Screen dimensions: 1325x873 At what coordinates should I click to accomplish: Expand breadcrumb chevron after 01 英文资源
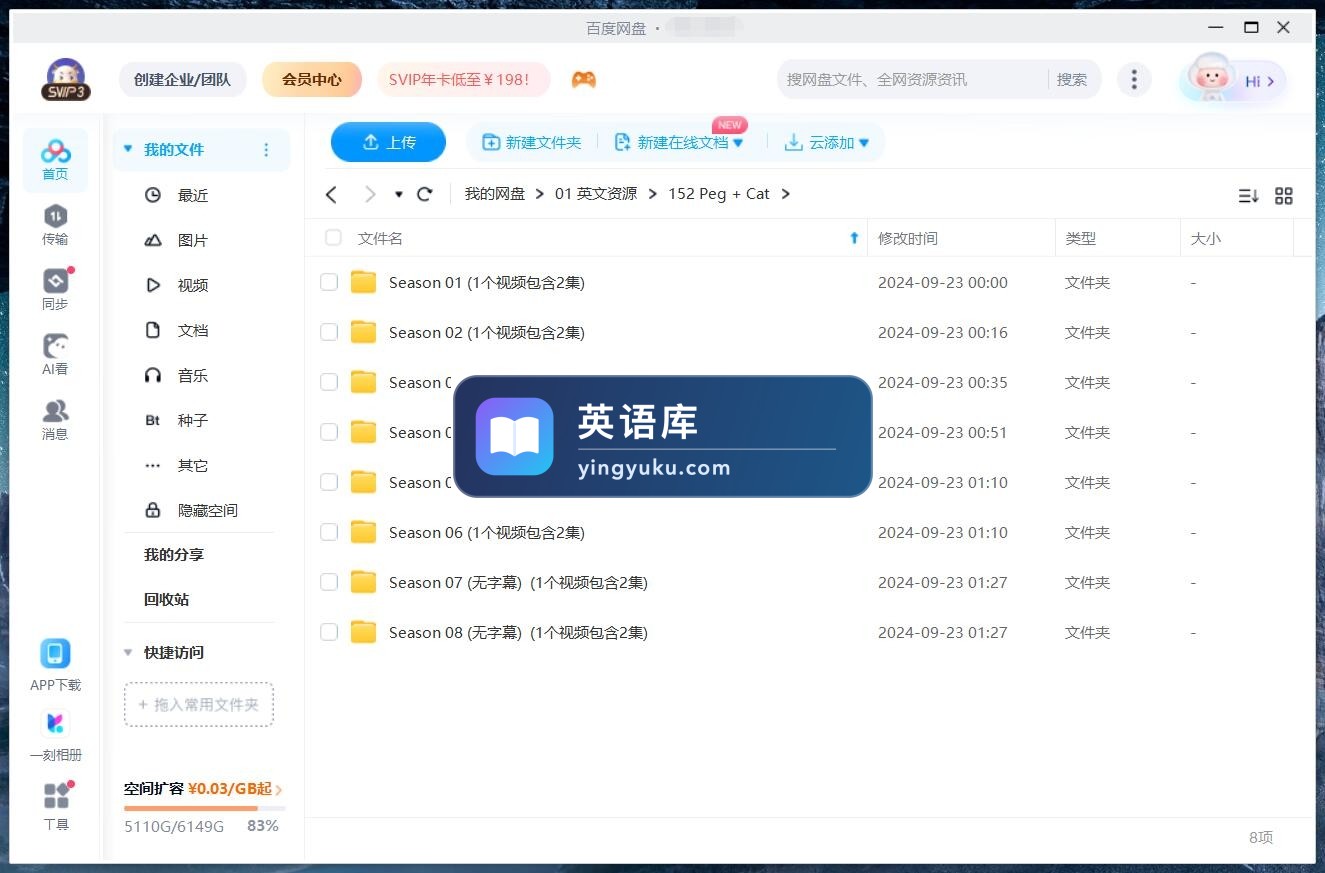tap(652, 194)
